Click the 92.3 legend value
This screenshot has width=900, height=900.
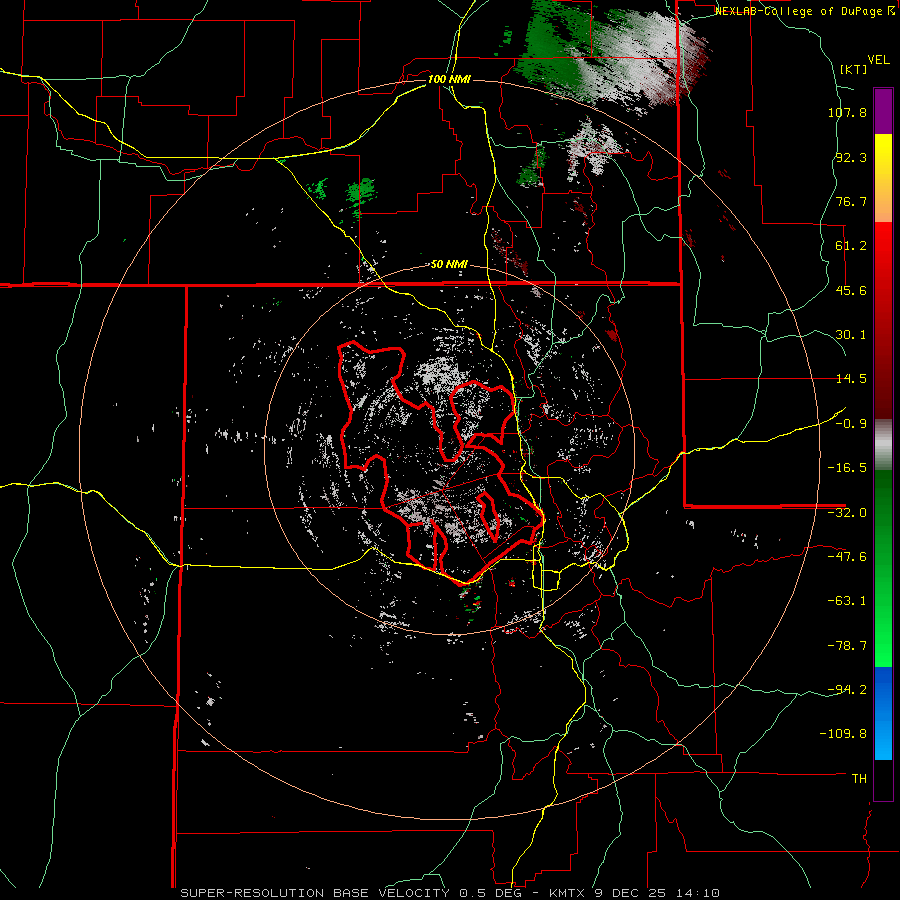[851, 157]
